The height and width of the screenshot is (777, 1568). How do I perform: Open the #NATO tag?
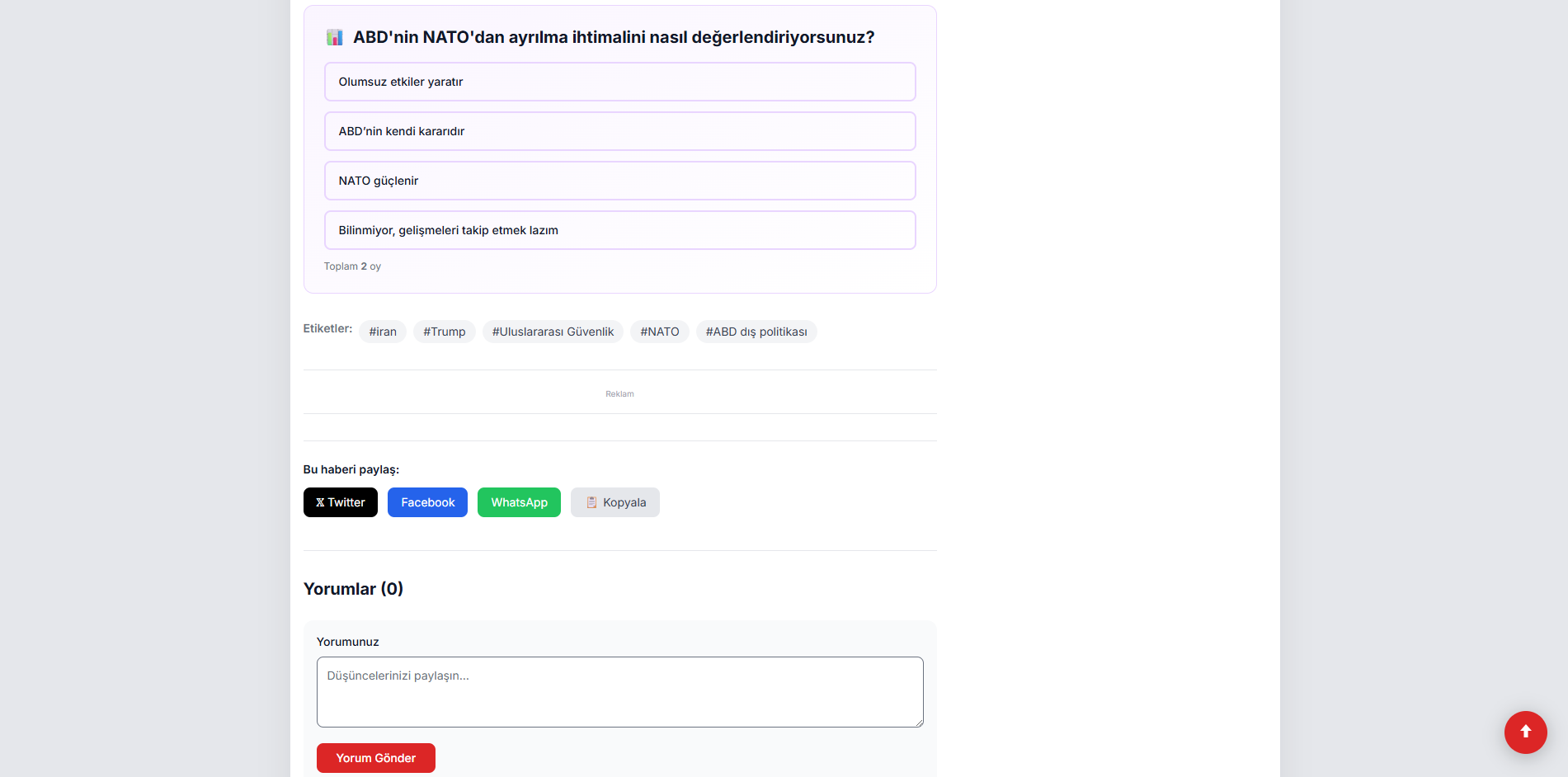660,332
